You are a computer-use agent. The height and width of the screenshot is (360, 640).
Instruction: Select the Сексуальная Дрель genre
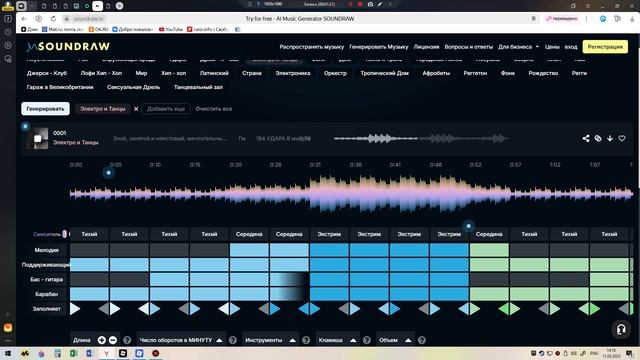click(x=133, y=87)
